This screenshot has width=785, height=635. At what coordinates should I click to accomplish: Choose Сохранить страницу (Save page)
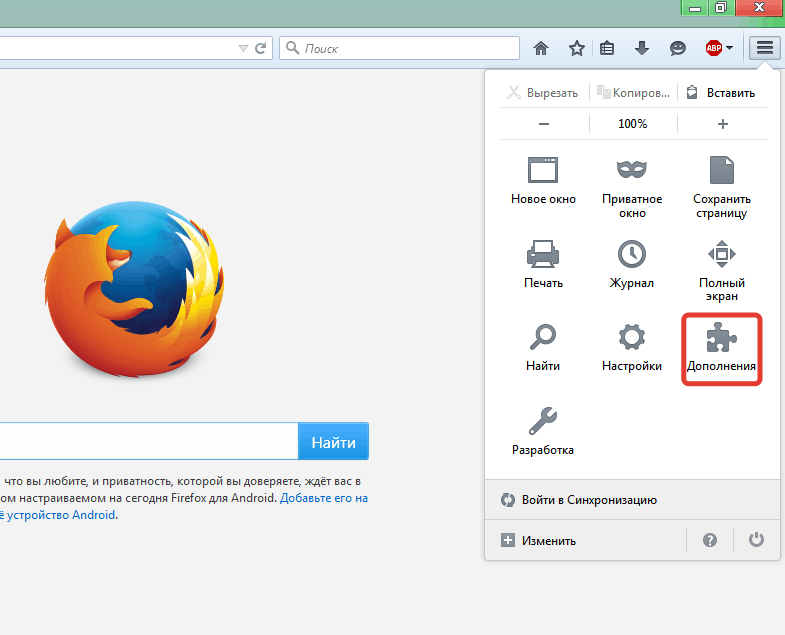pyautogui.click(x=721, y=186)
